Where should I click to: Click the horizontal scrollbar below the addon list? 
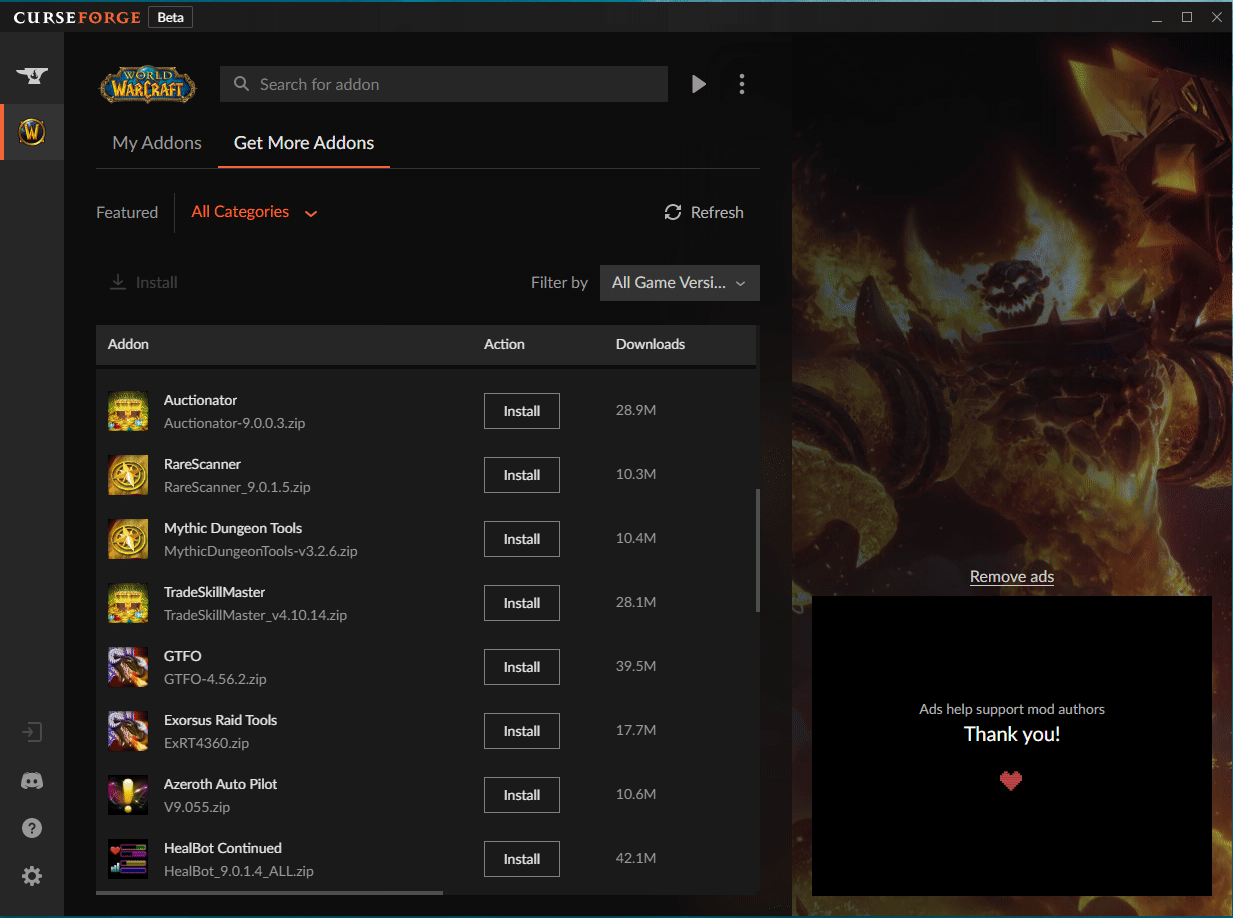269,892
